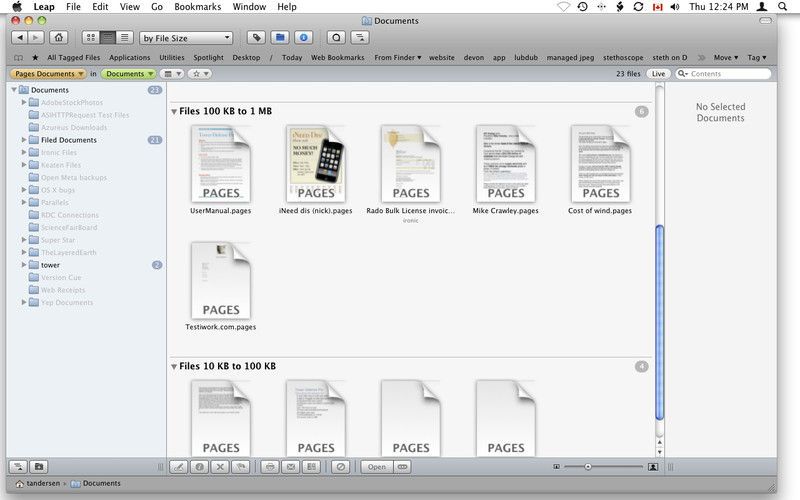Click the bottom-left sidebar action button
This screenshot has width=800, height=500.
(18, 466)
